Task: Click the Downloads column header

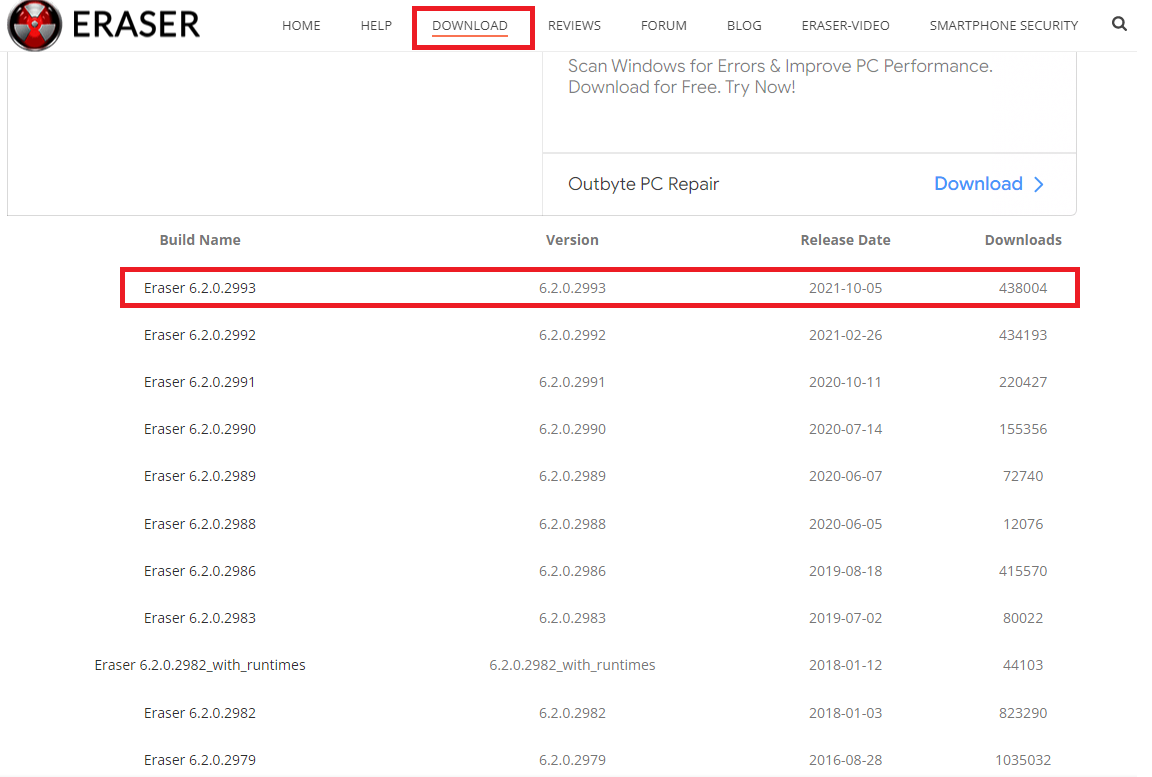Action: (1023, 240)
